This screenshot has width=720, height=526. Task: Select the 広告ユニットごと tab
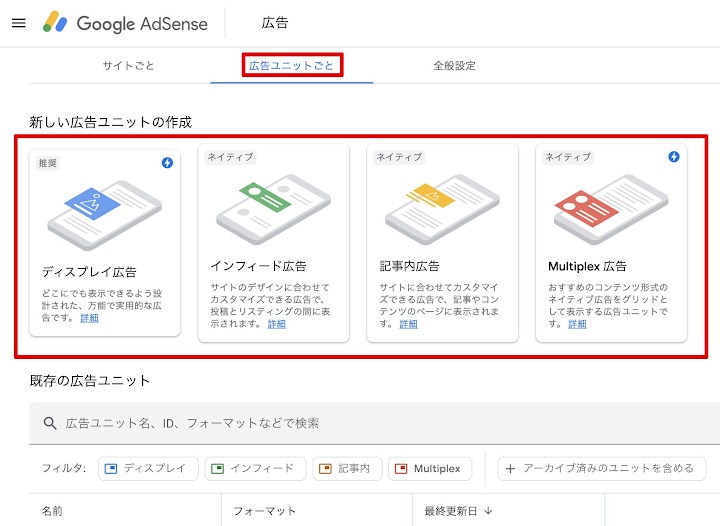pos(292,66)
